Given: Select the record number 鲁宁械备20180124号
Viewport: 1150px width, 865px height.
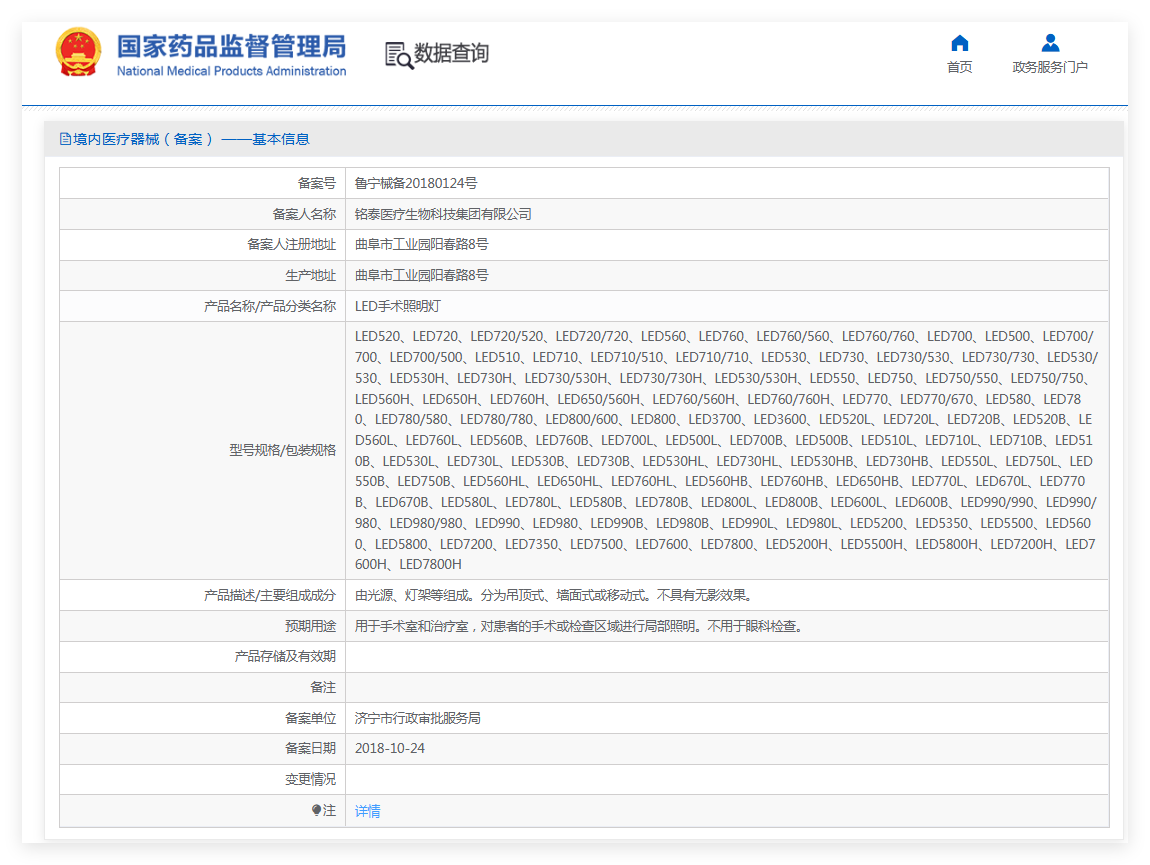Looking at the screenshot, I should click(416, 183).
